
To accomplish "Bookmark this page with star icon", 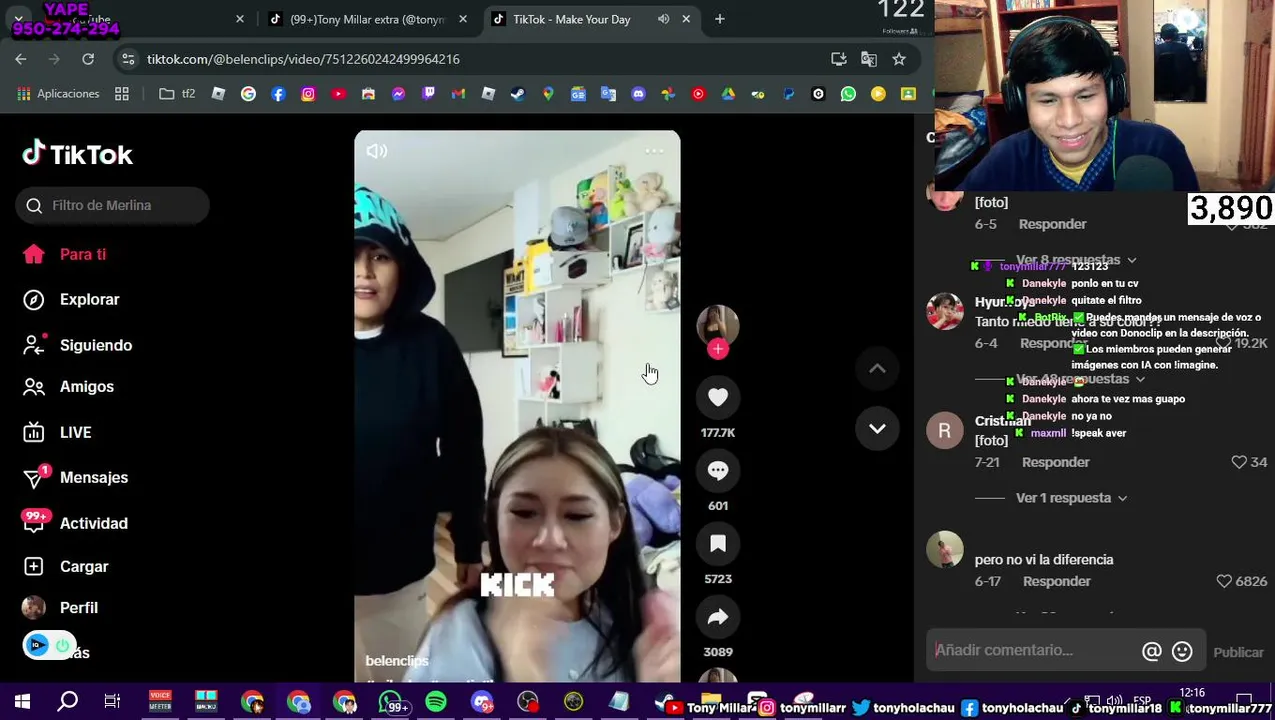I will click(899, 59).
